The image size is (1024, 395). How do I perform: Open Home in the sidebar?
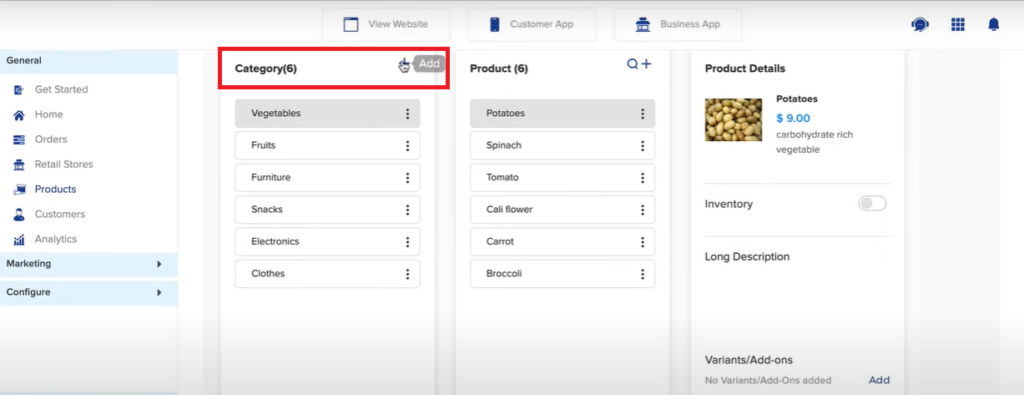pyautogui.click(x=49, y=114)
